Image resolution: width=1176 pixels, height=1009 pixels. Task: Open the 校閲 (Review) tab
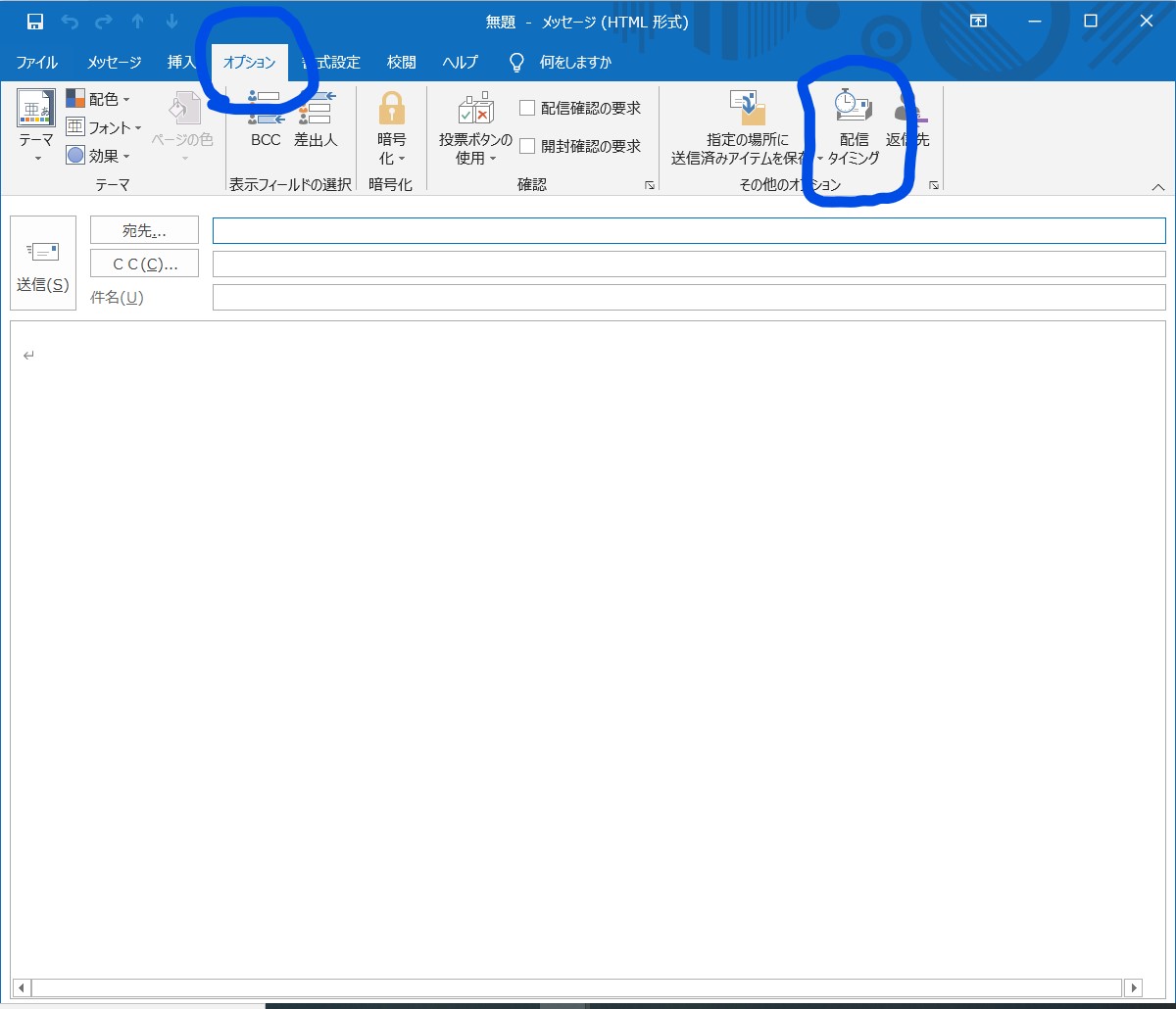[401, 62]
